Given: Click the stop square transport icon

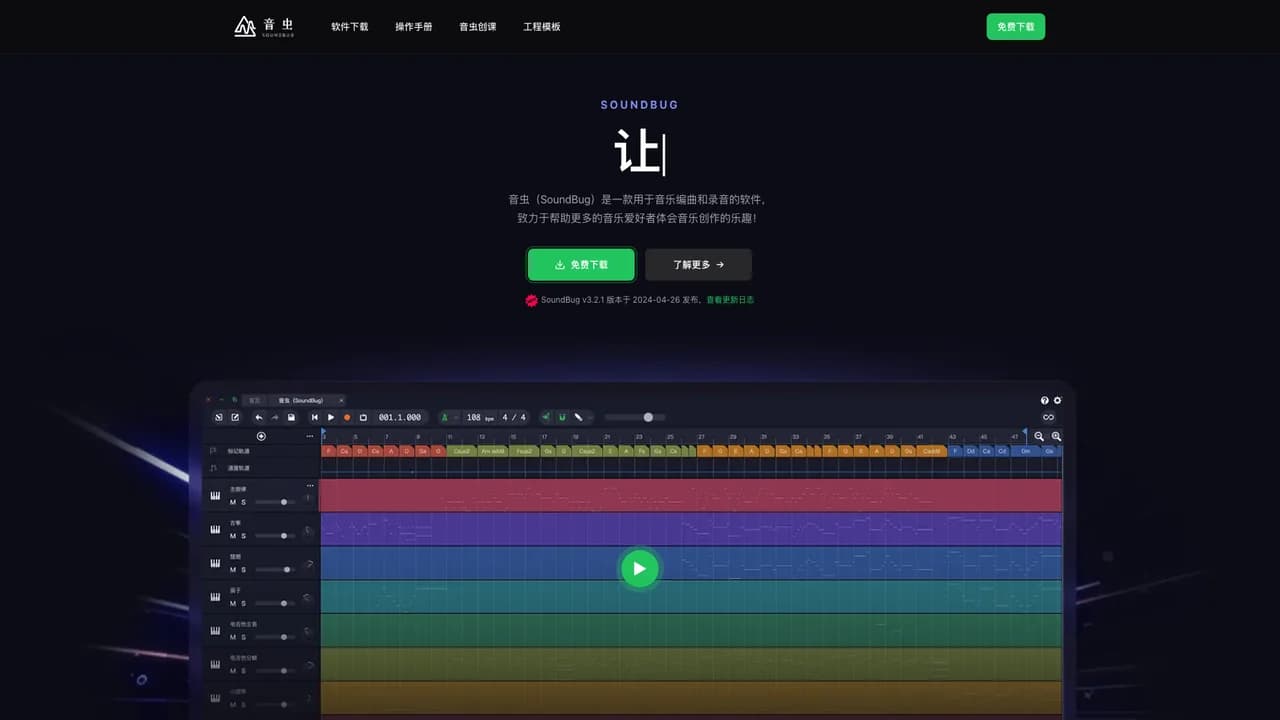Looking at the screenshot, I should click(363, 417).
